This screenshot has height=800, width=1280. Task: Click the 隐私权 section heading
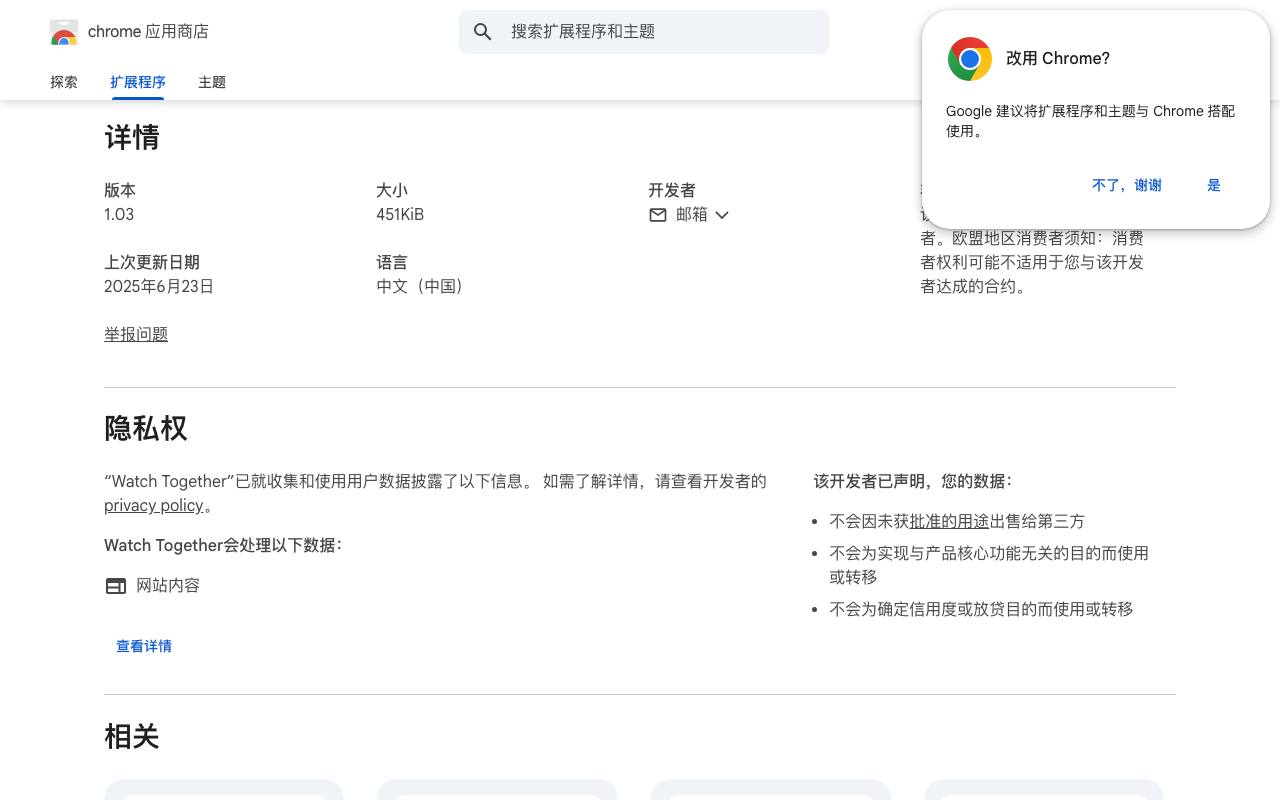pyautogui.click(x=146, y=429)
